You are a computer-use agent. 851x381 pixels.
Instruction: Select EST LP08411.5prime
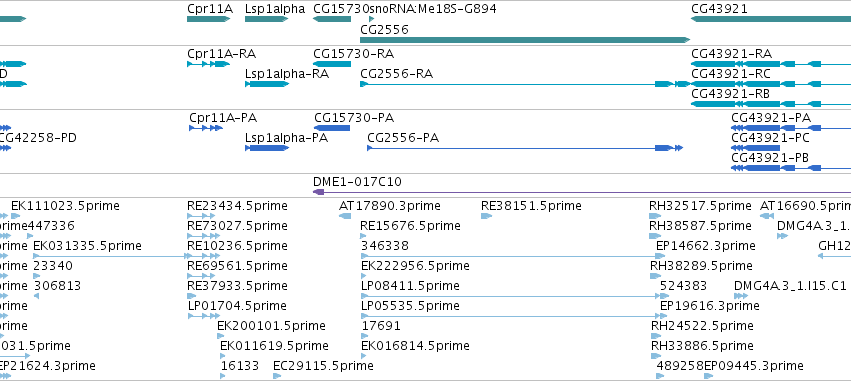pos(410,285)
